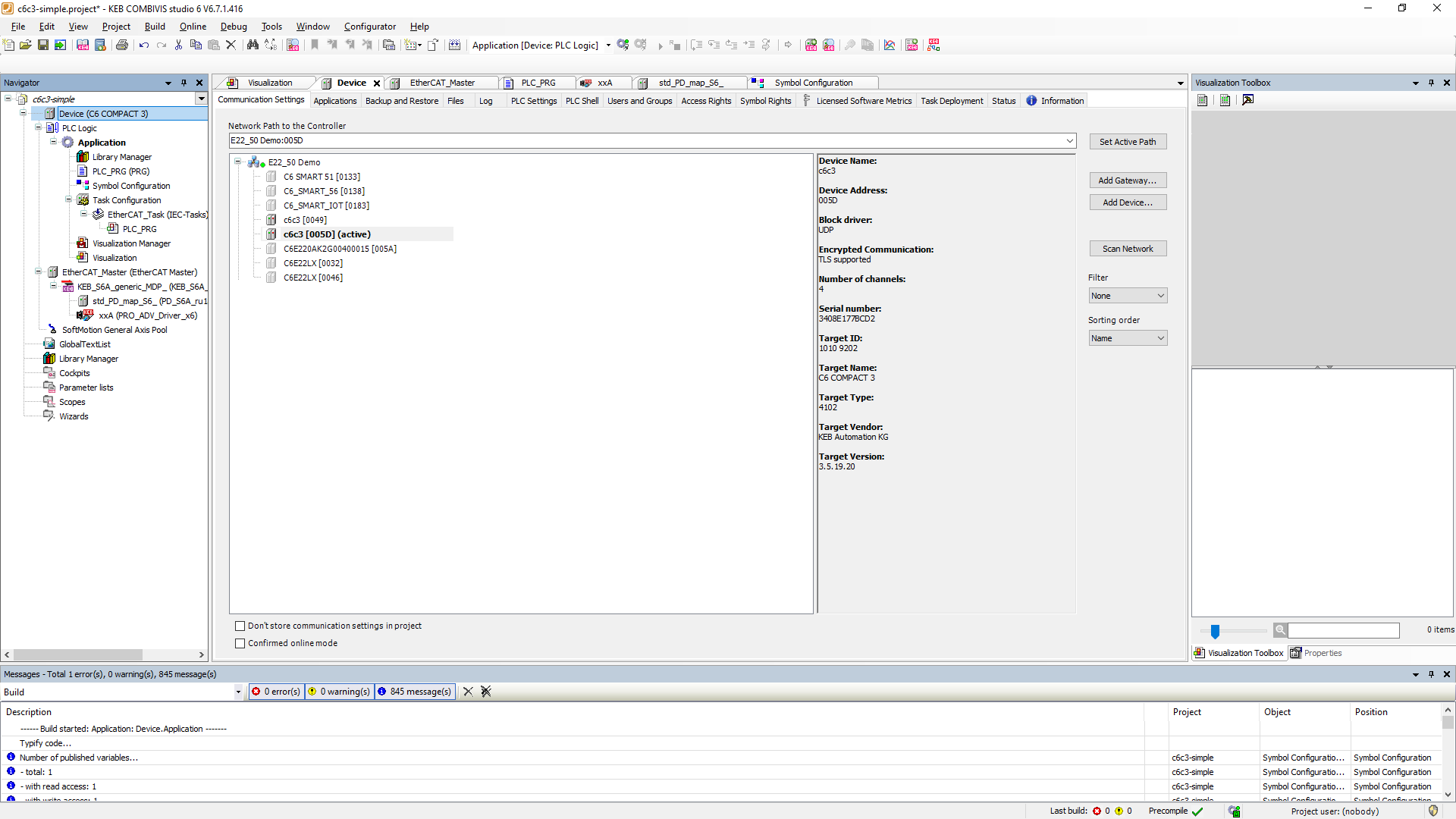
Task: Click the Print toolbar icon
Action: click(x=121, y=45)
